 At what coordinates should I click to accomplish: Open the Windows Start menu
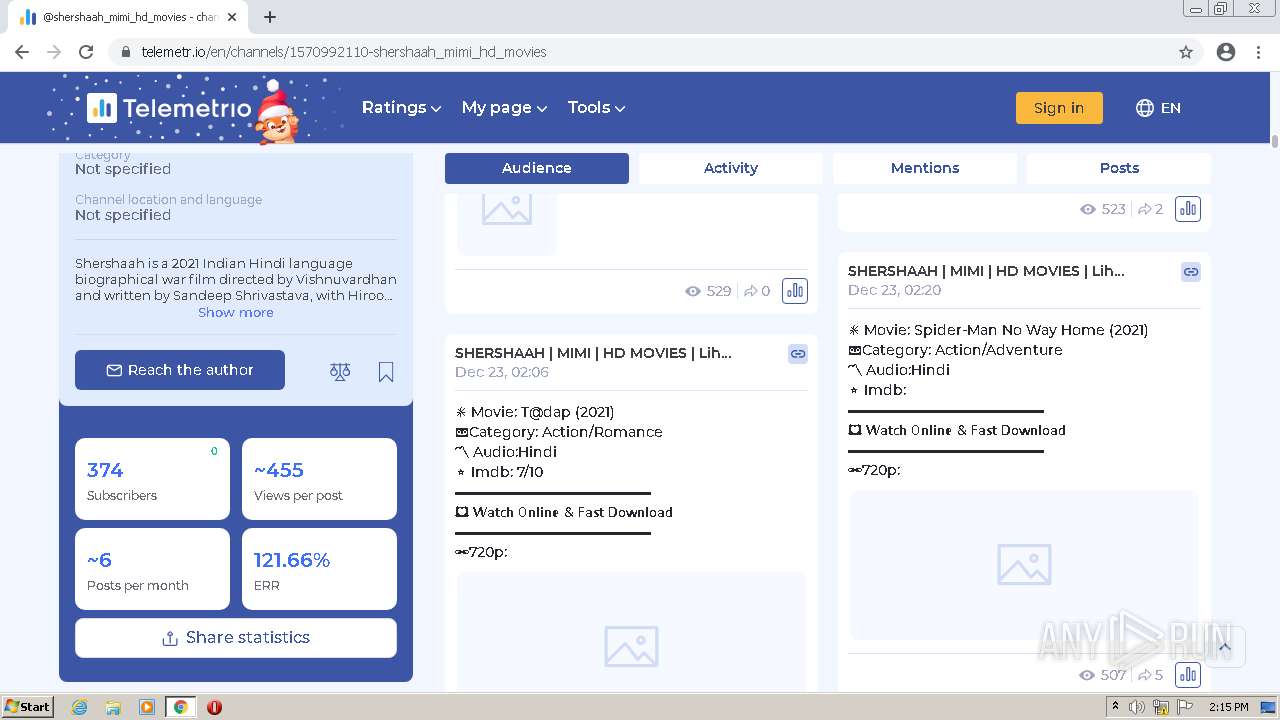pyautogui.click(x=28, y=707)
